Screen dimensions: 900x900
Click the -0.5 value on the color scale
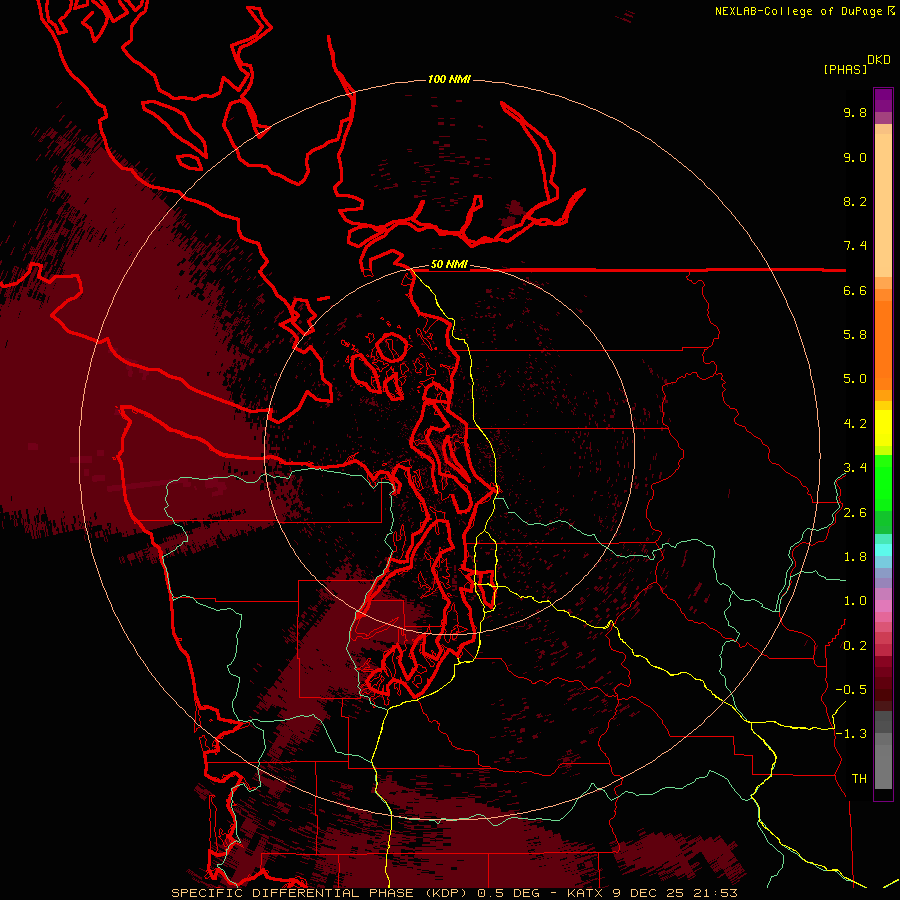[851, 690]
